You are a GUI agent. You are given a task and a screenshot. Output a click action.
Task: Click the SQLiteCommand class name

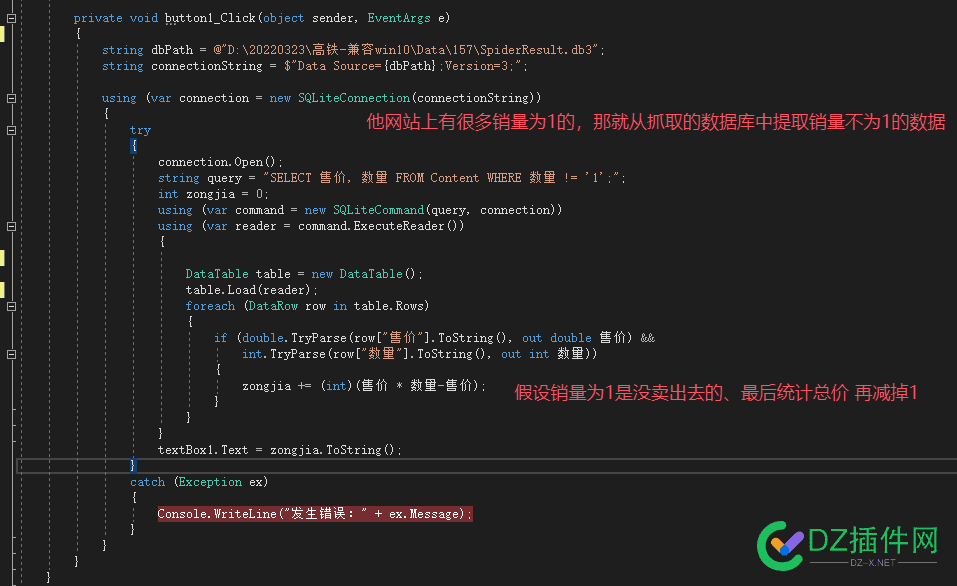tap(378, 210)
